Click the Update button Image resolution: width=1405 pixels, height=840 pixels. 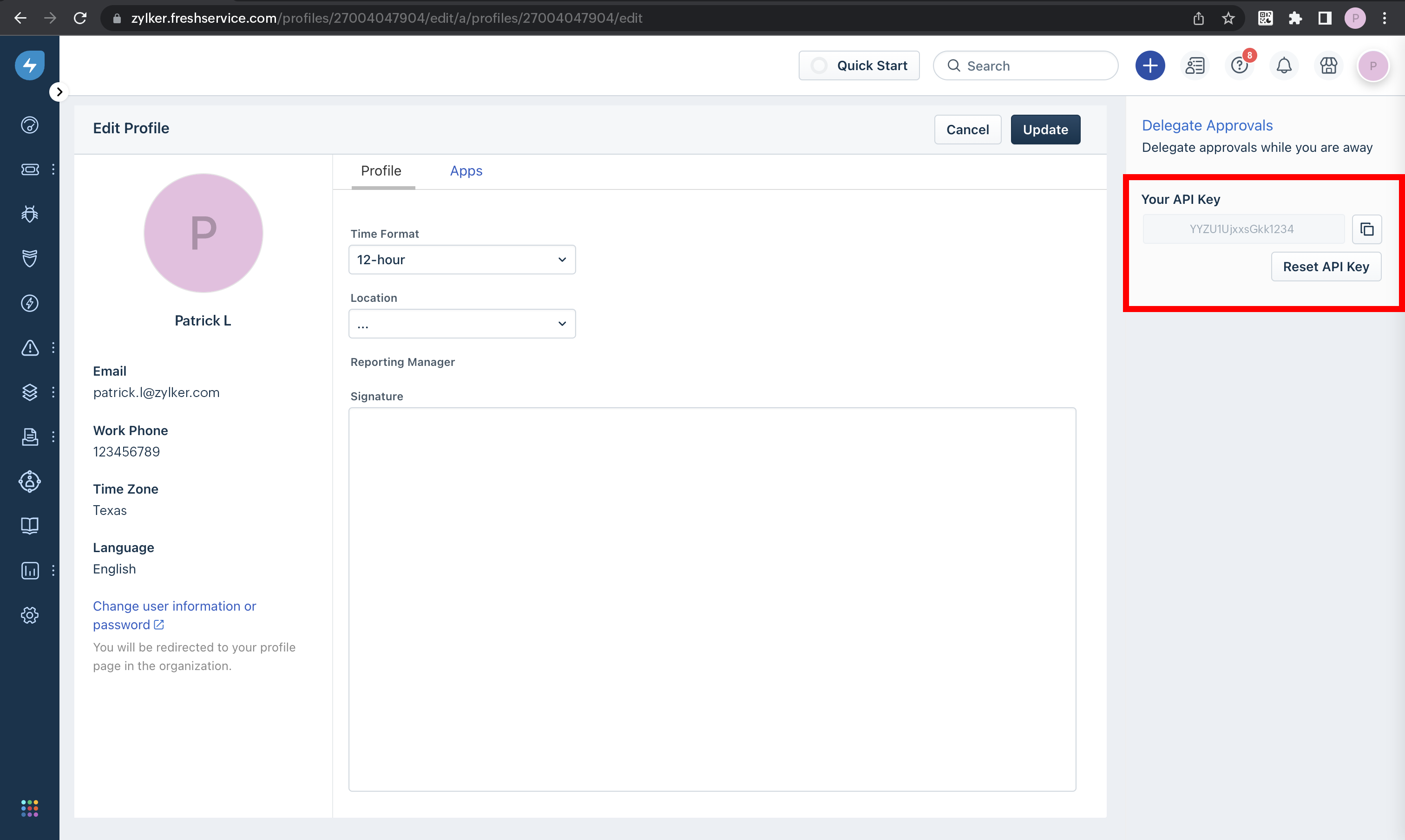(1045, 130)
